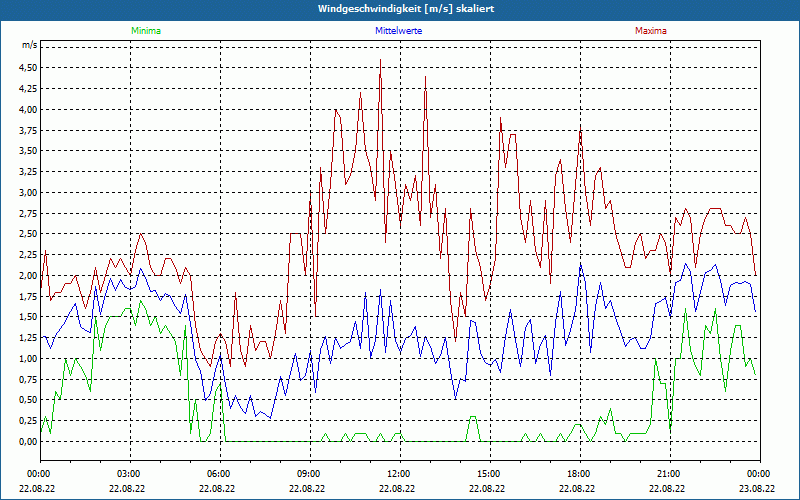Click the 3,75 y-axis value
This screenshot has height=500, width=800.
click(x=28, y=131)
